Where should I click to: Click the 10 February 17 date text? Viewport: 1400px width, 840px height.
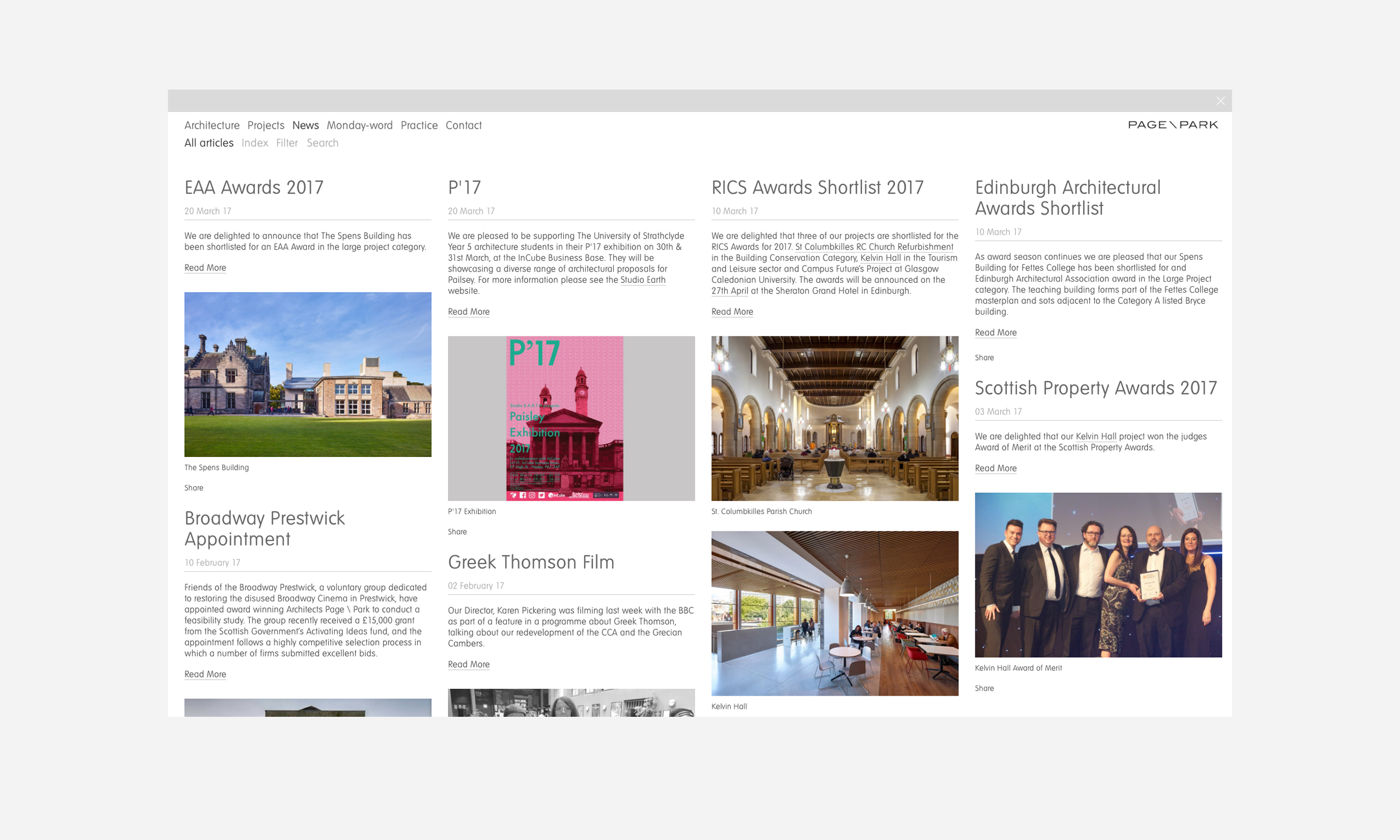[x=212, y=562]
